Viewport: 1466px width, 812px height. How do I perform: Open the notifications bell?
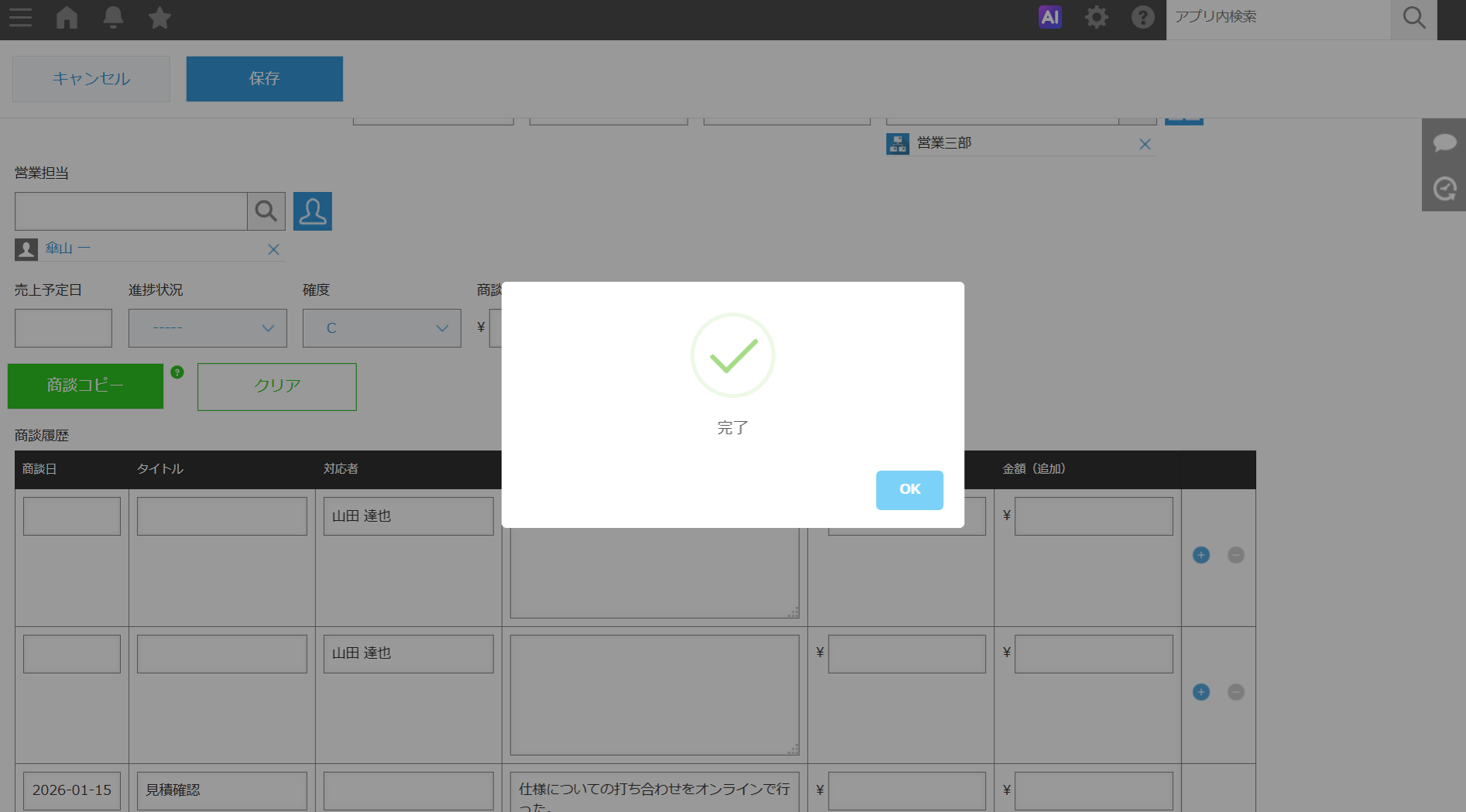113,17
